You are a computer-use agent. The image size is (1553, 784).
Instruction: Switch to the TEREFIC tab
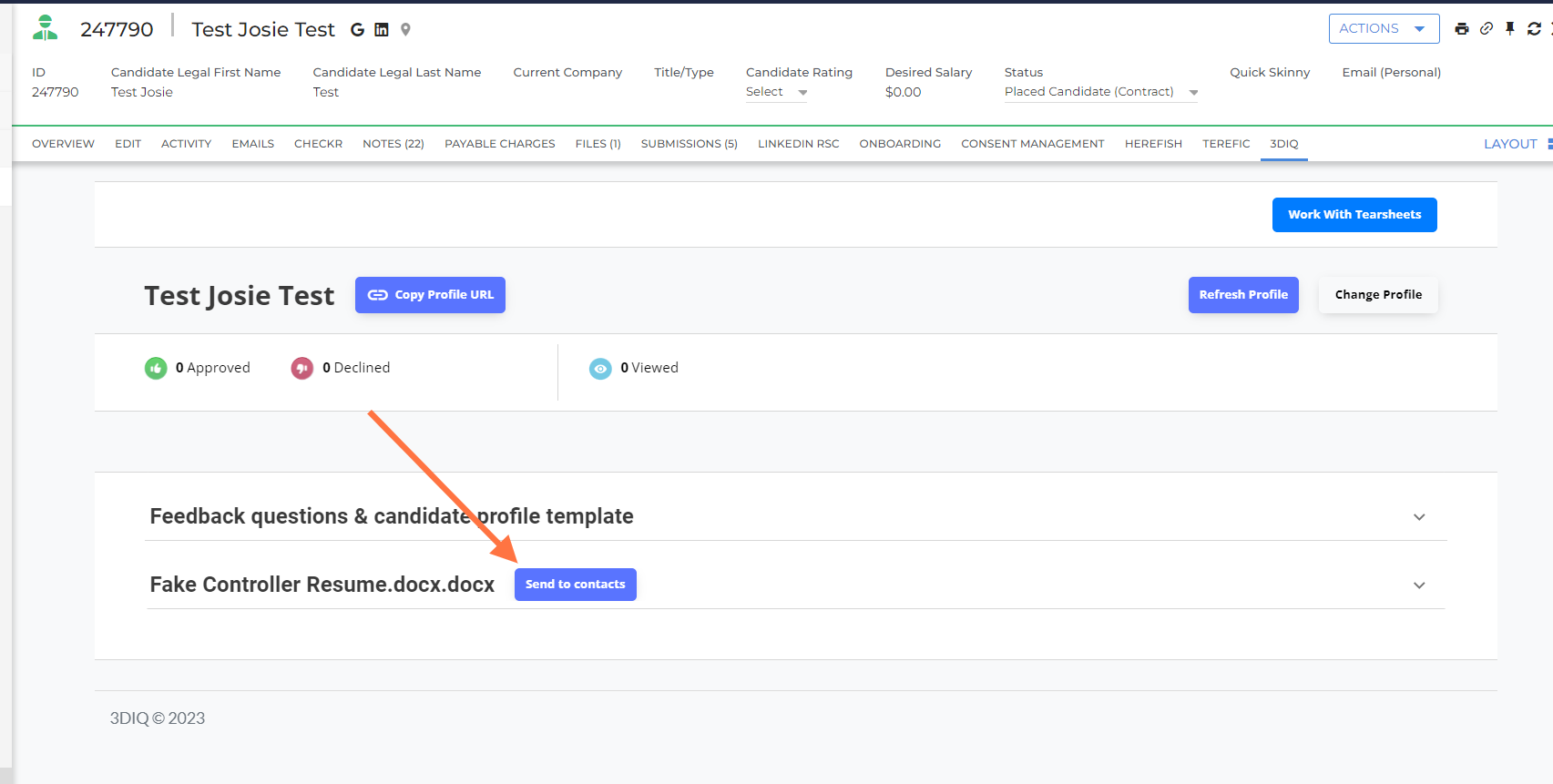pos(1226,144)
